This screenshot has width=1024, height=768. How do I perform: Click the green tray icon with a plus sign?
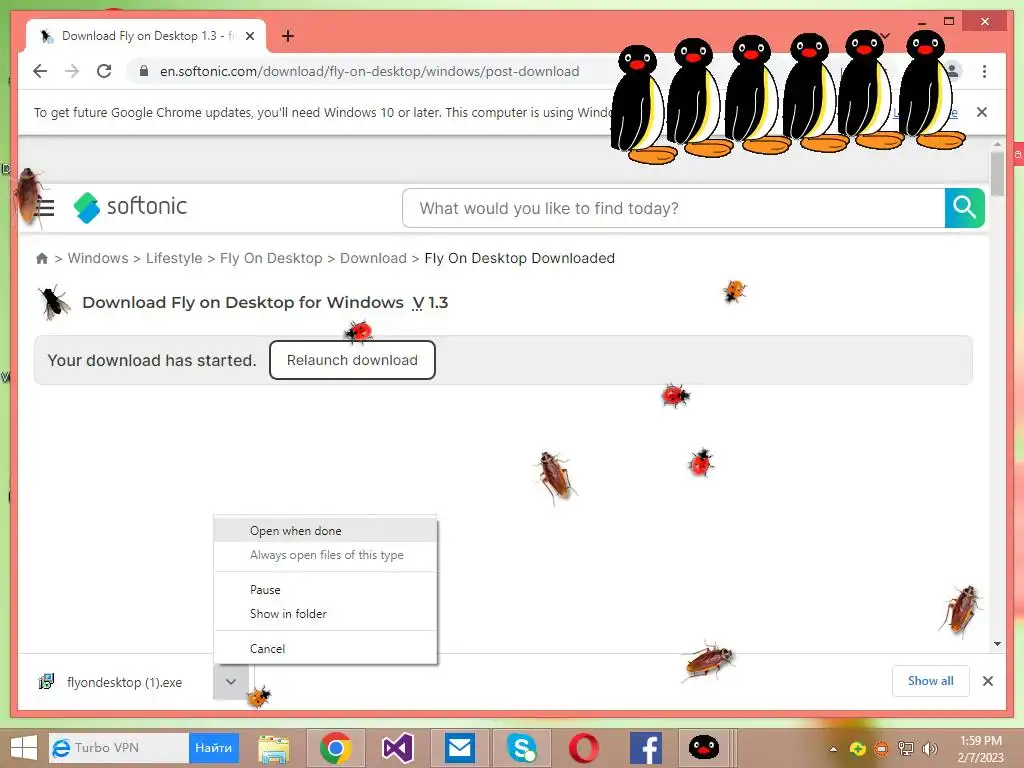pos(857,748)
